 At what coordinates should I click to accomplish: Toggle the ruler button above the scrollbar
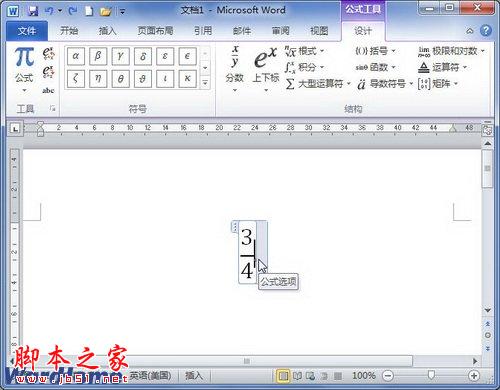pos(487,129)
